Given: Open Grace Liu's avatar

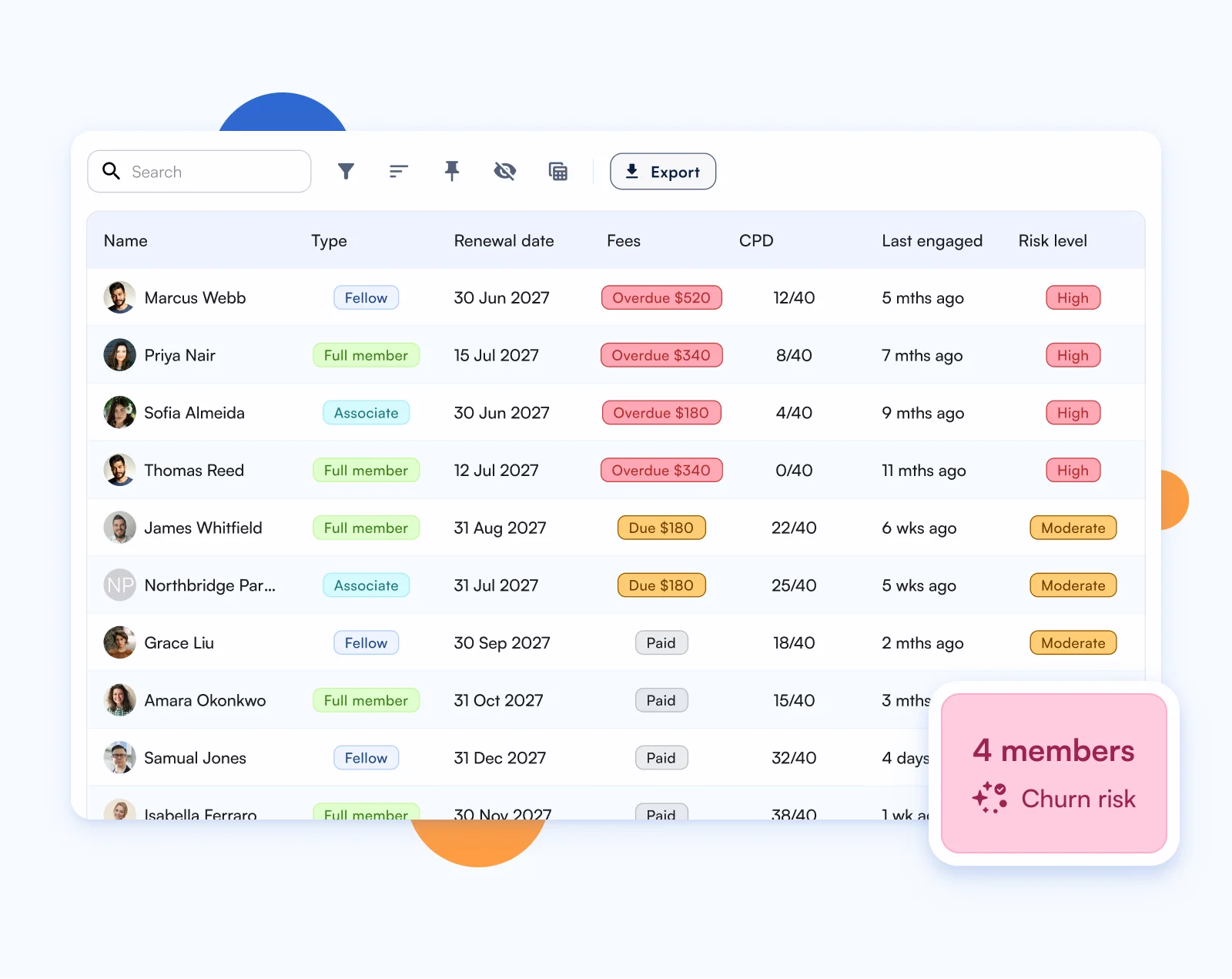Looking at the screenshot, I should [x=119, y=642].
